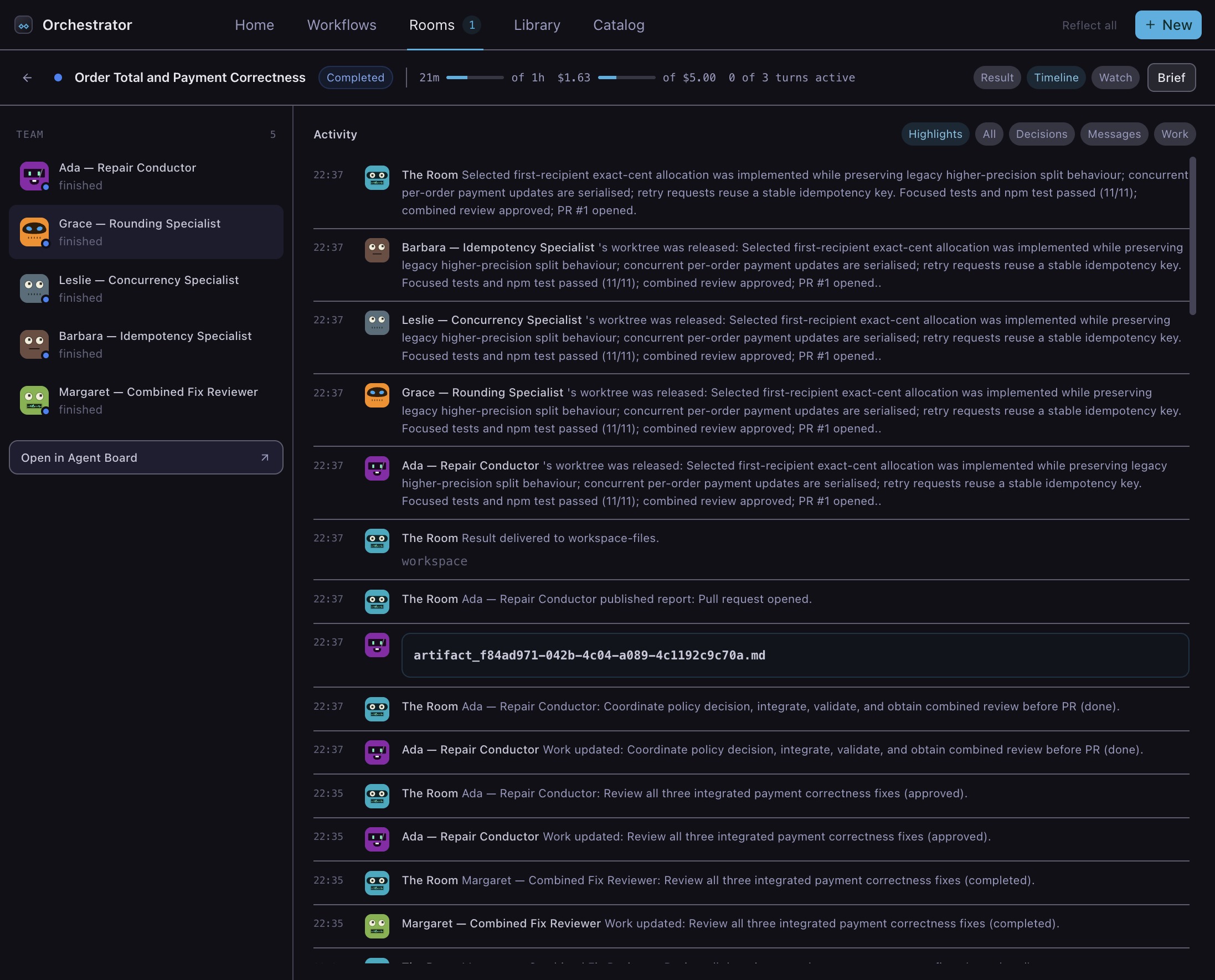Open the Brief panel
The width and height of the screenshot is (1215, 980).
(1171, 78)
